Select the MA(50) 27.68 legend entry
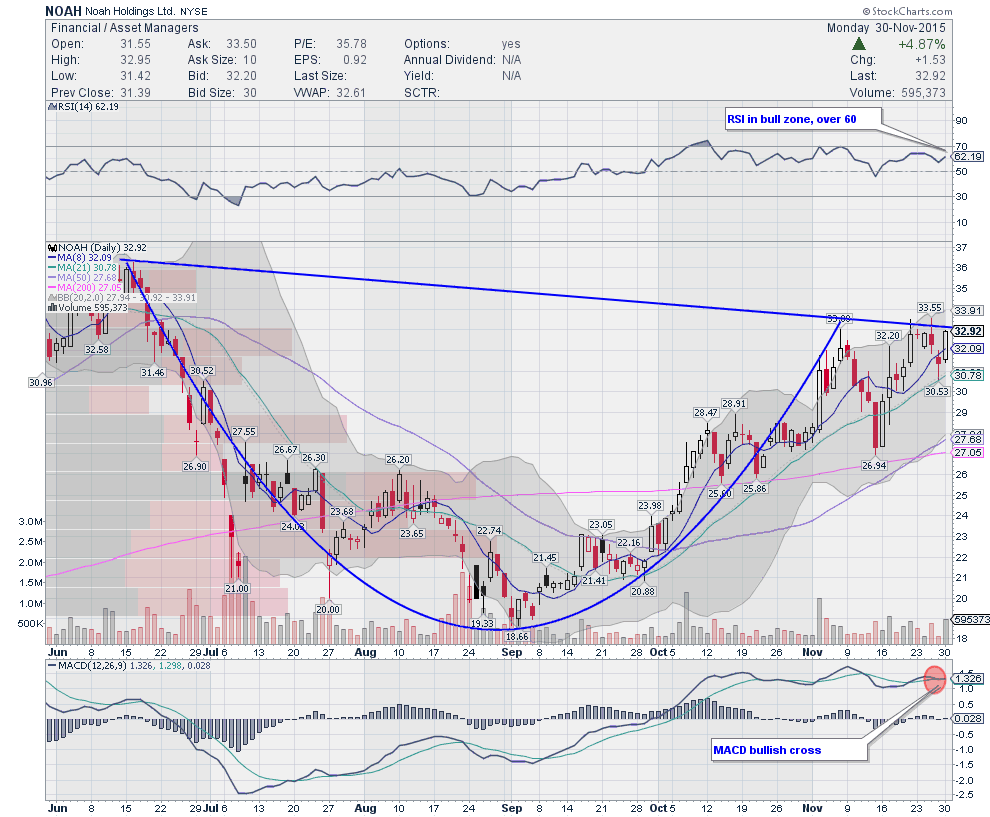 pyautogui.click(x=82, y=278)
